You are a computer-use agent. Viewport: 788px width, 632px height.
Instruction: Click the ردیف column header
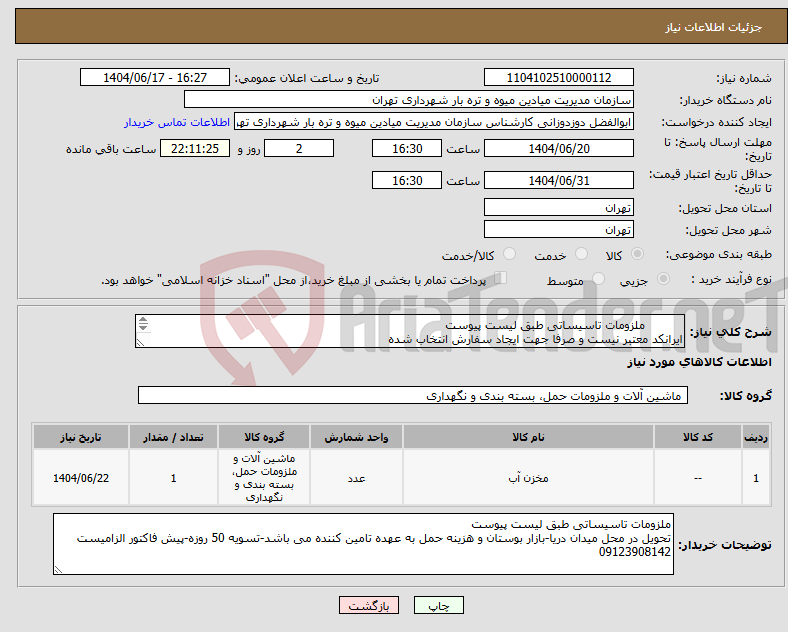tap(756, 437)
